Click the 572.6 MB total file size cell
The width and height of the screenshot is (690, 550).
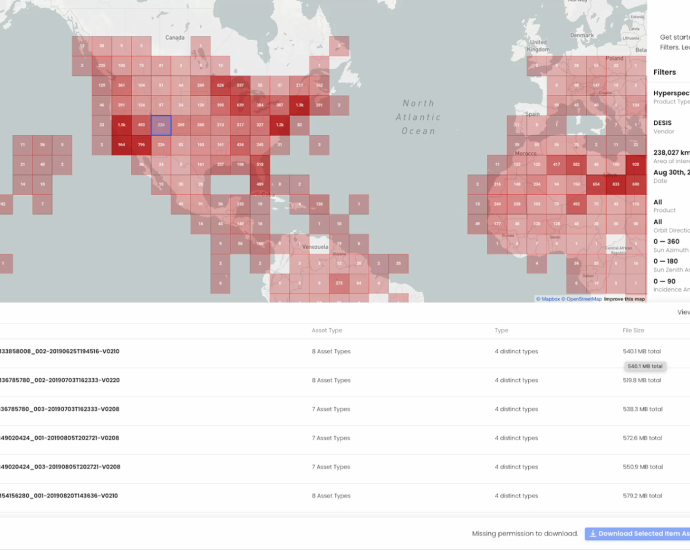tap(642, 438)
